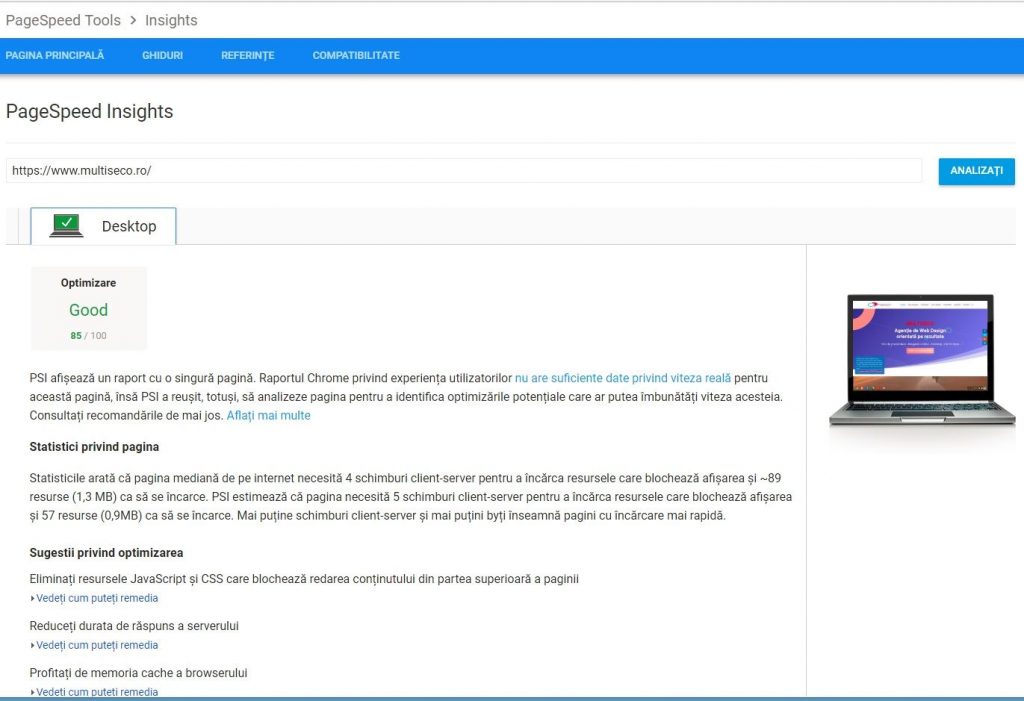Click the 'PageSpeed Insights' page heading

89,112
